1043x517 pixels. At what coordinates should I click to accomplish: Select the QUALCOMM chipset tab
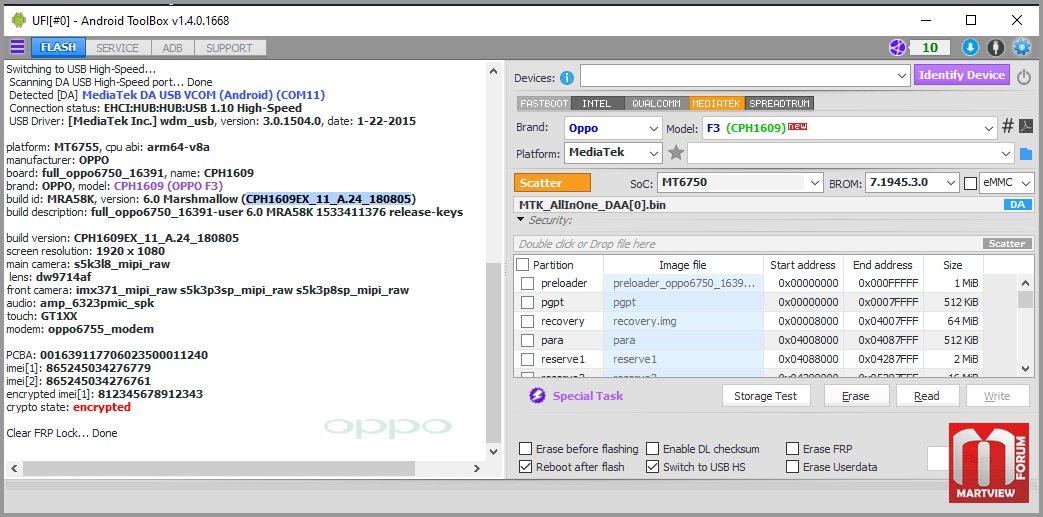tap(657, 104)
